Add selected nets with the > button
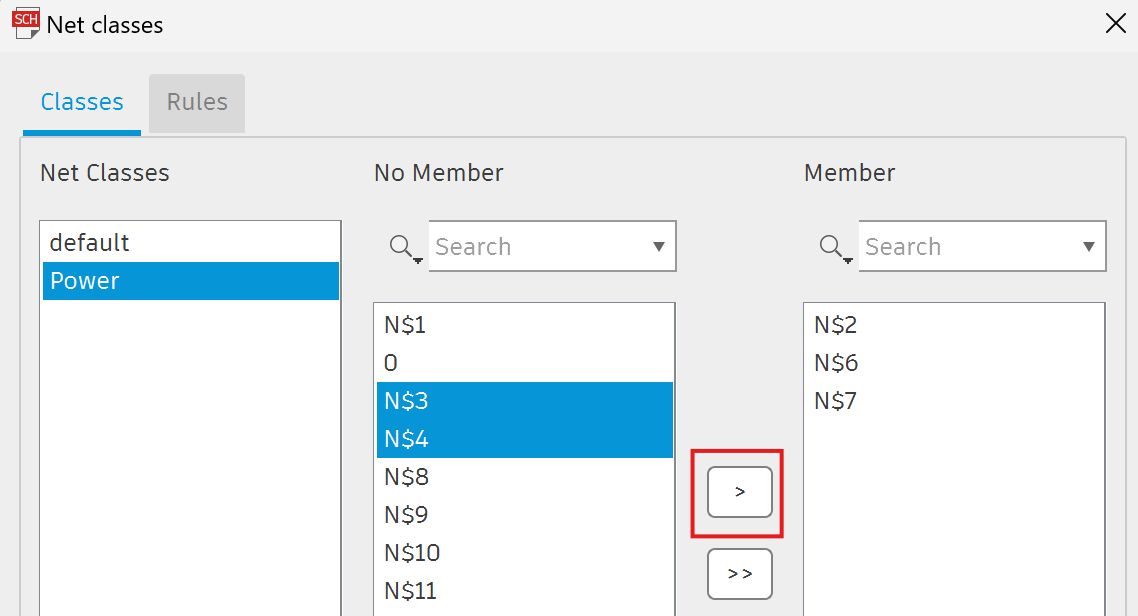Viewport: 1138px width, 616px height. 740,492
